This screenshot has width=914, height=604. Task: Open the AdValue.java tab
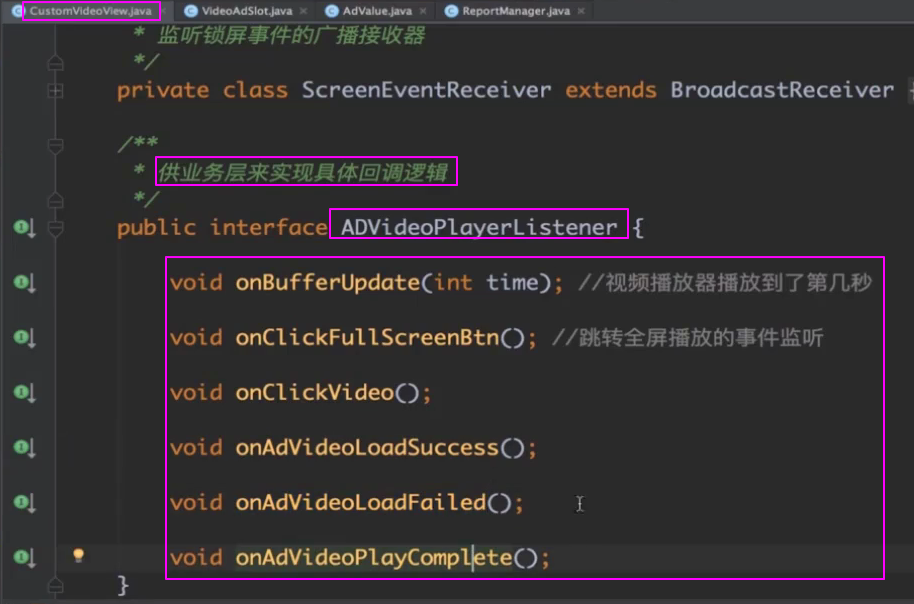377,11
